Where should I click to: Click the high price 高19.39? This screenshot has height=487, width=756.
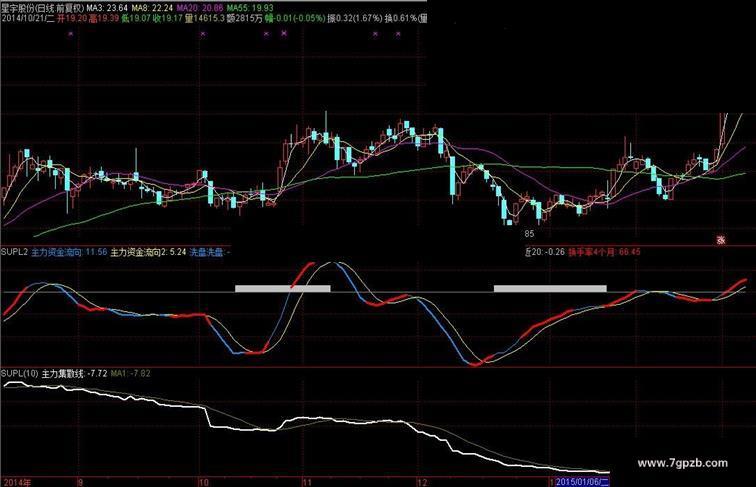(104, 18)
